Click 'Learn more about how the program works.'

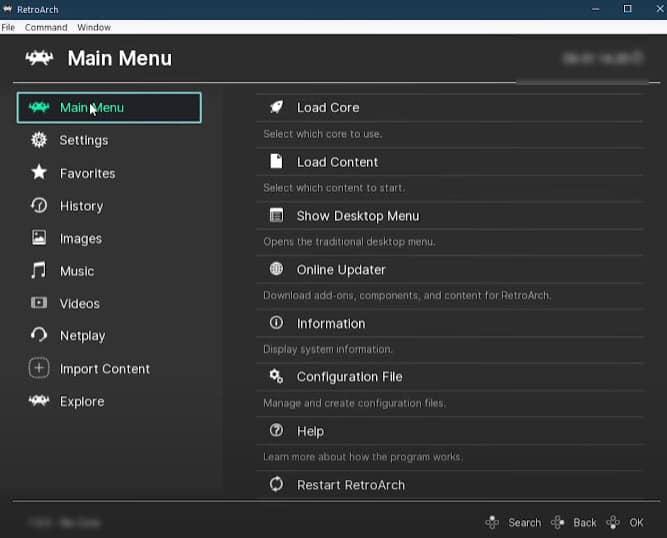coord(363,457)
